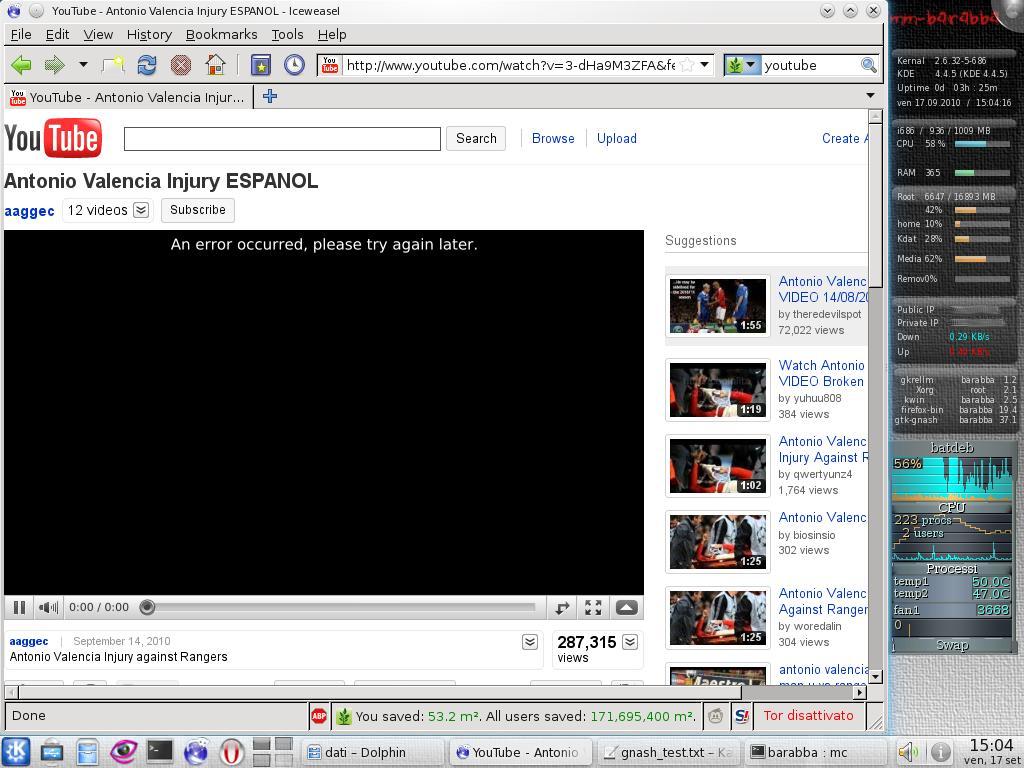
Task: Open a new tab with plus icon
Action: (269, 96)
